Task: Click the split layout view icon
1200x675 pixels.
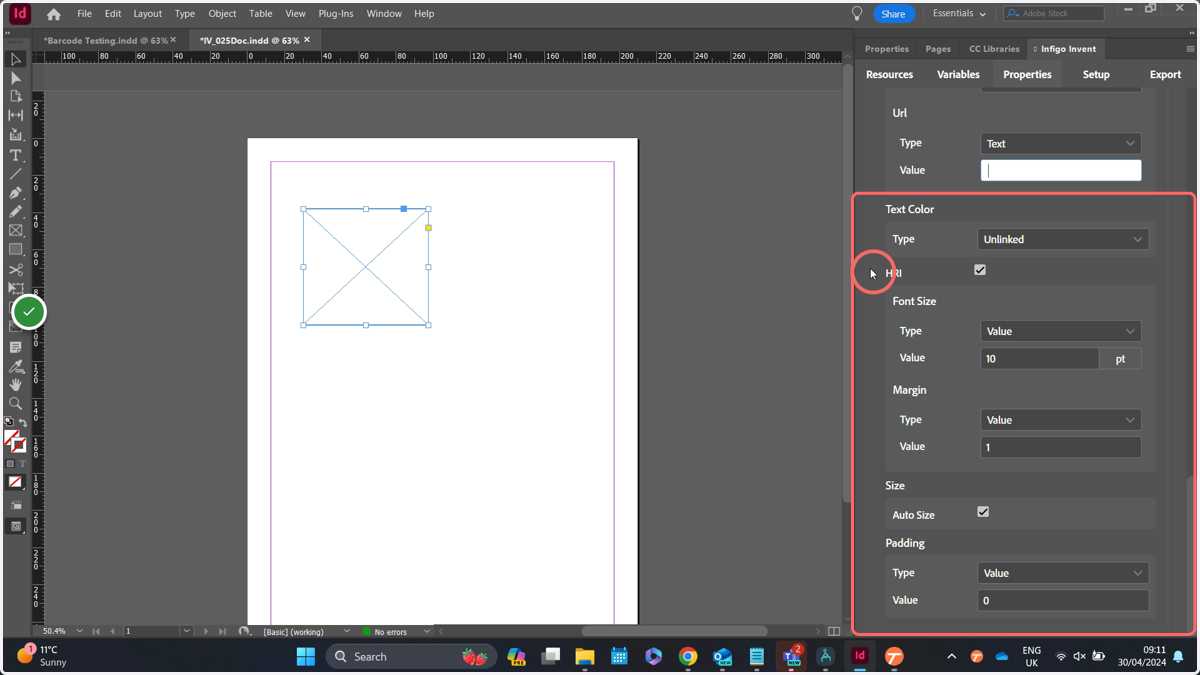Action: coord(834,631)
